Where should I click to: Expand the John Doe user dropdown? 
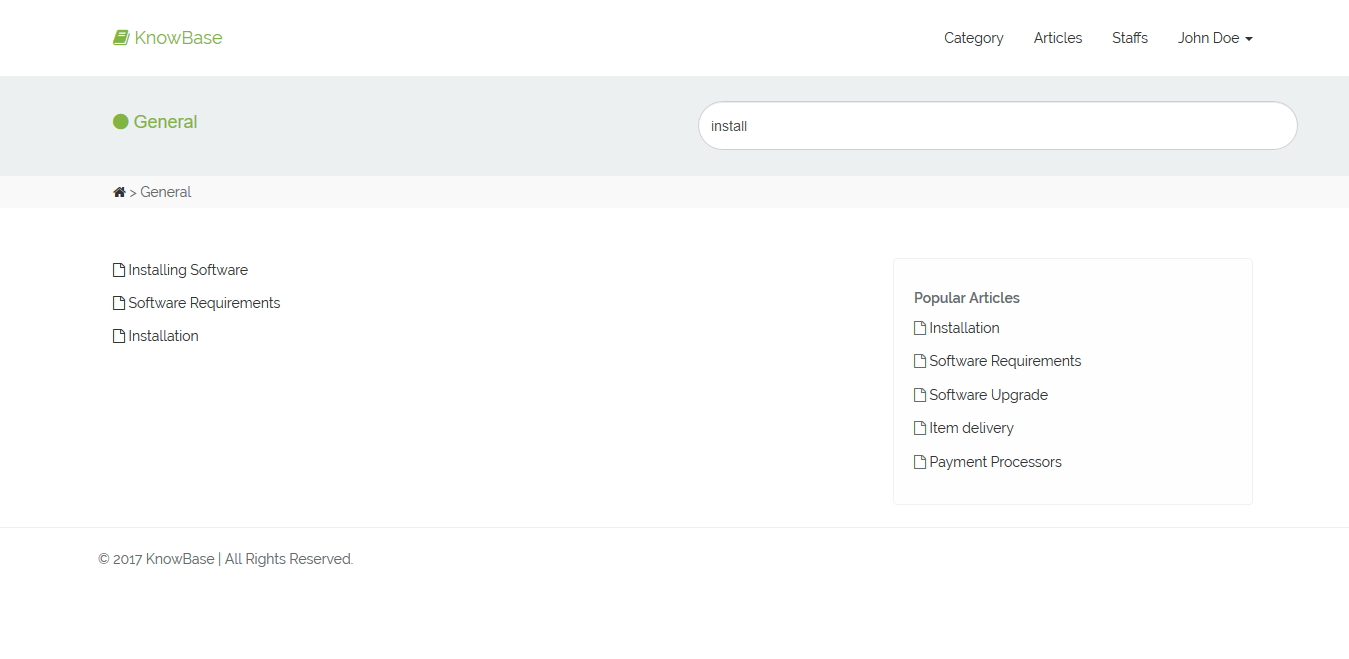[1215, 38]
